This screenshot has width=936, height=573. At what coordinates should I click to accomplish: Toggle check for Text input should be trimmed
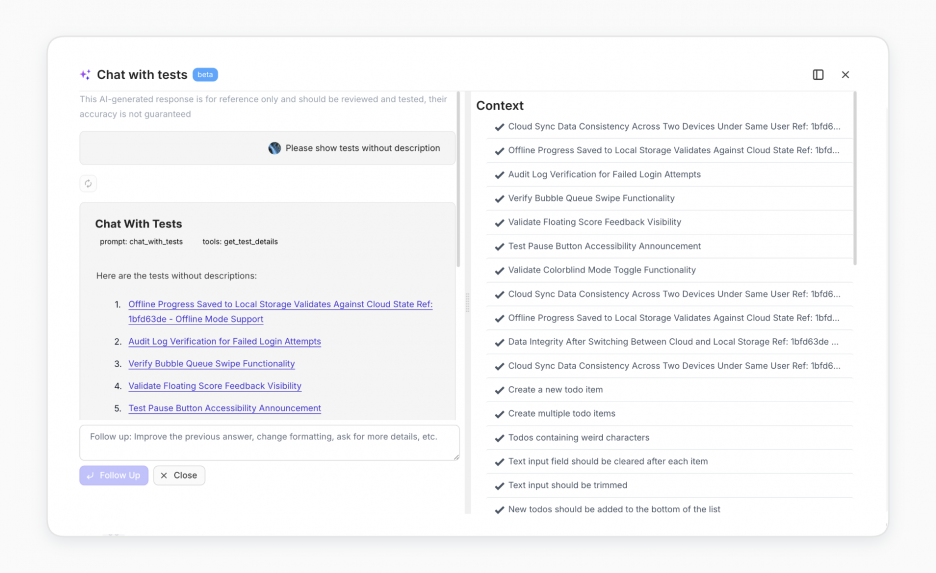pos(500,486)
